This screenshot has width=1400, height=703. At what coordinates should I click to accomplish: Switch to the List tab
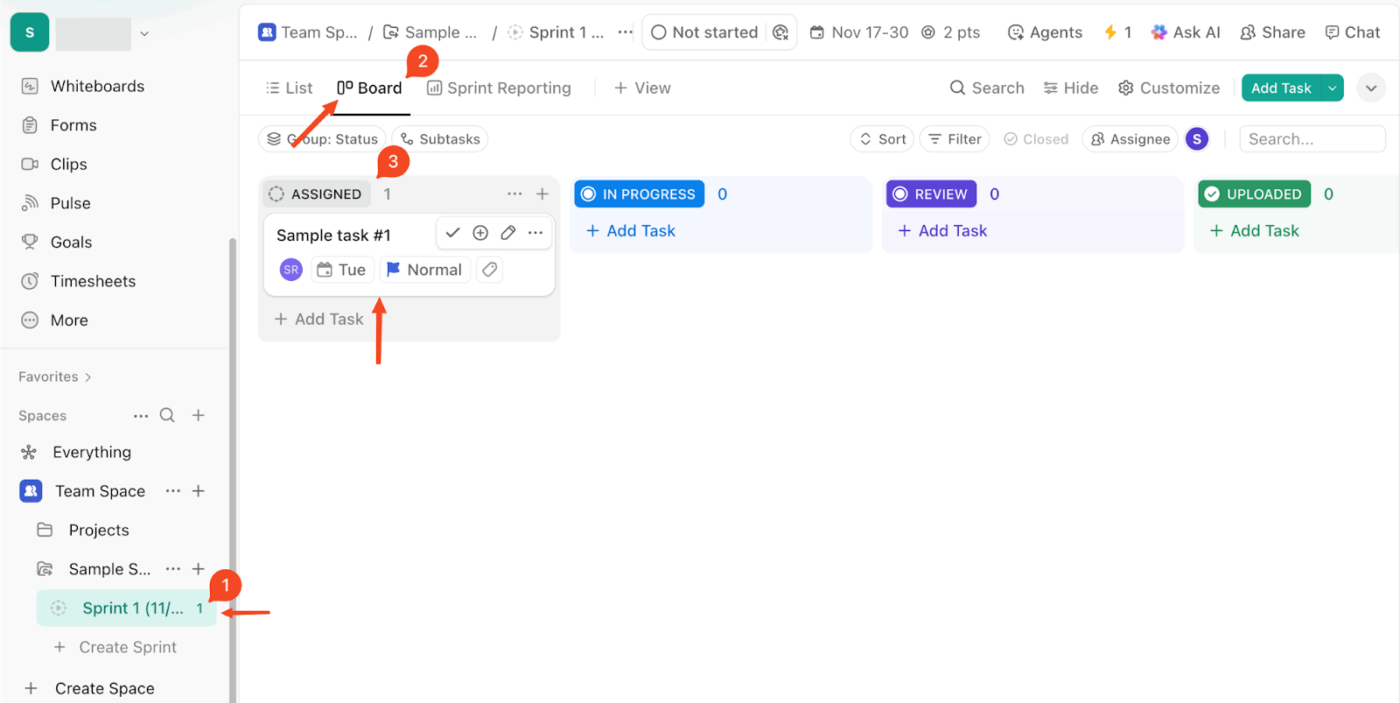click(288, 87)
